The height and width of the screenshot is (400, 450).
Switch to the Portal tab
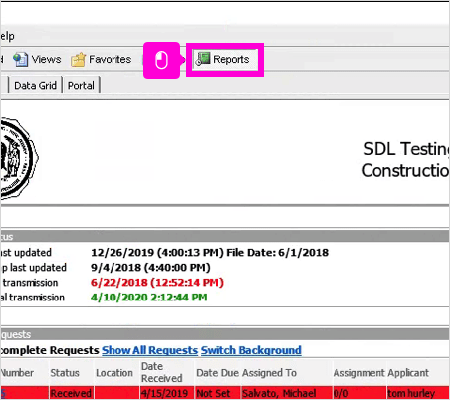(81, 85)
